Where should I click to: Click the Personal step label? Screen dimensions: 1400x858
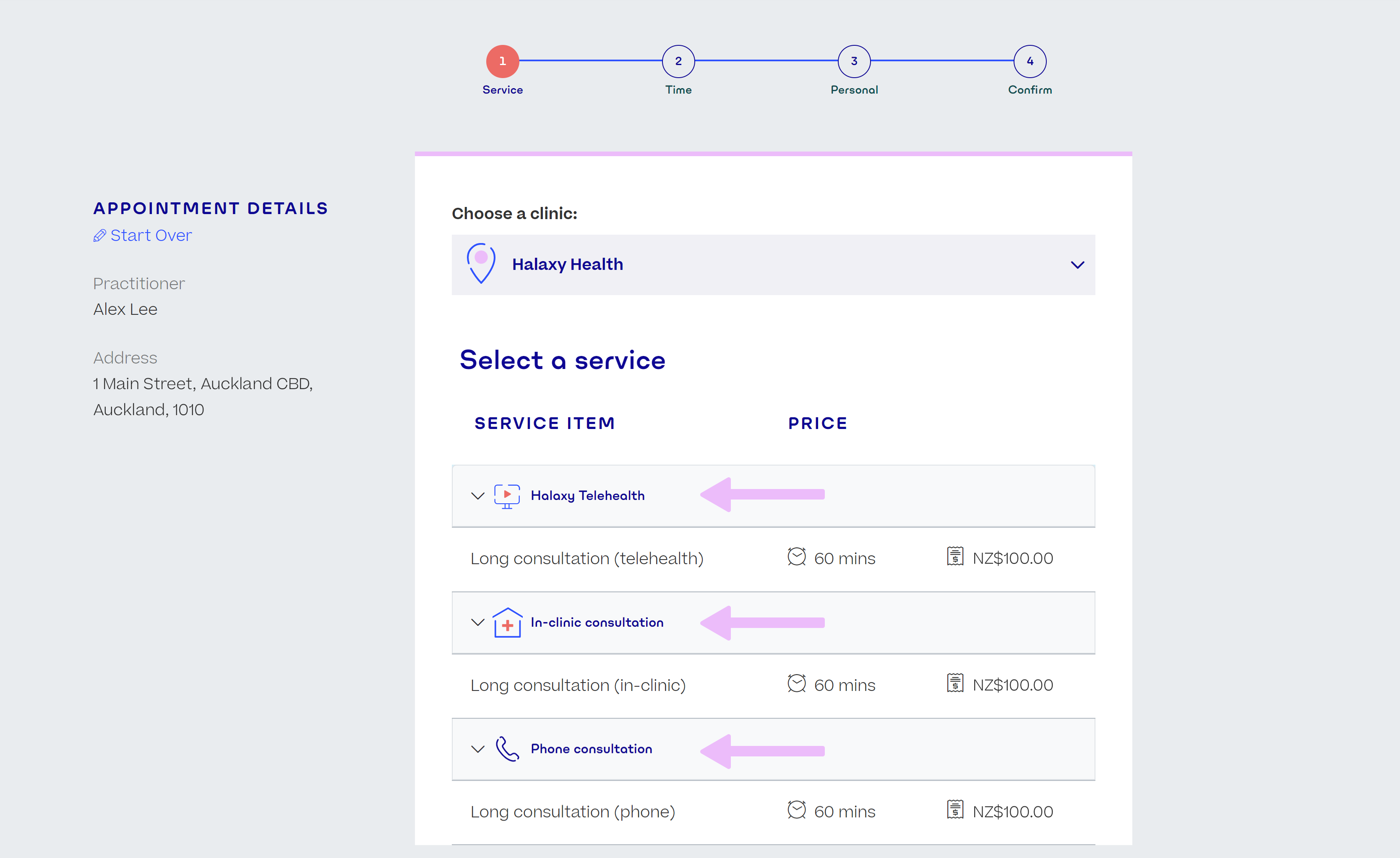854,90
